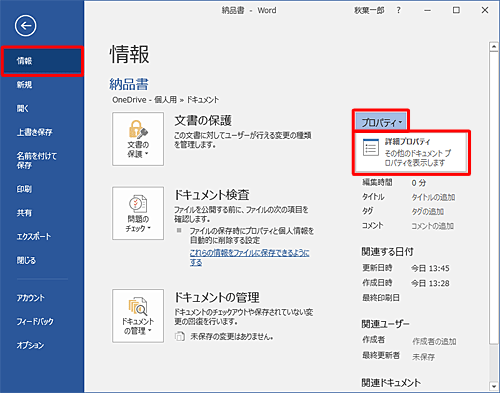Click 作成者の追加 field
The height and width of the screenshot is (393, 500).
pyautogui.click(x=434, y=341)
